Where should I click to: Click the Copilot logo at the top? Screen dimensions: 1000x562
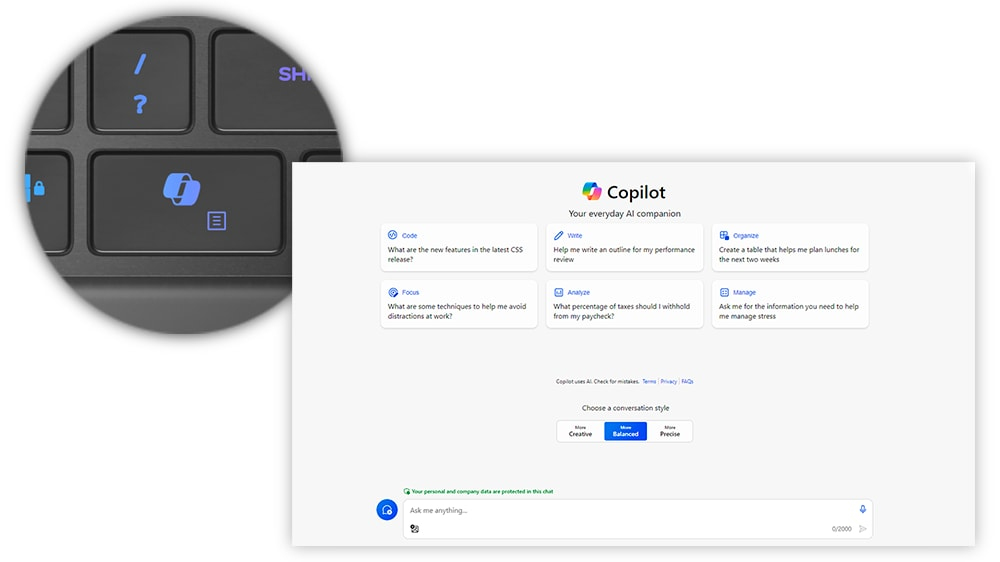click(592, 192)
